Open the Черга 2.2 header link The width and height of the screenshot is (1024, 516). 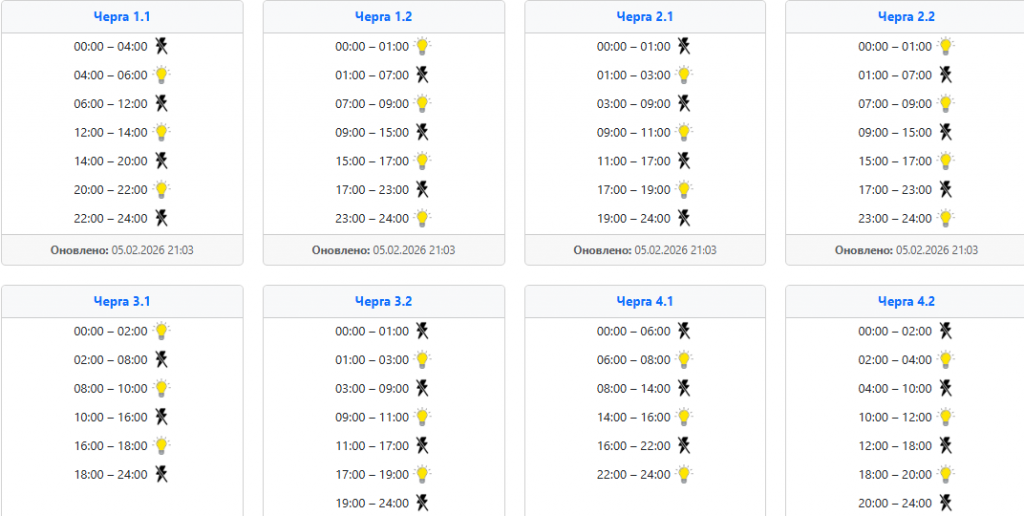point(906,17)
